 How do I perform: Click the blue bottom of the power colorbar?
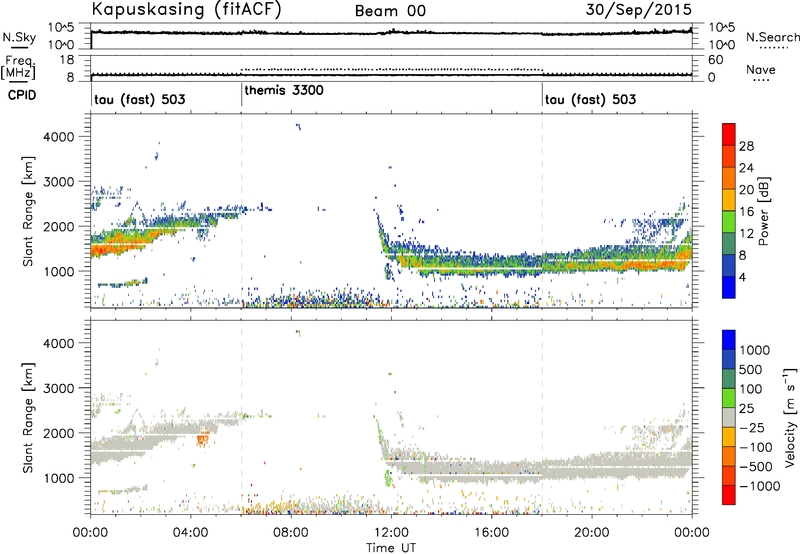729,288
